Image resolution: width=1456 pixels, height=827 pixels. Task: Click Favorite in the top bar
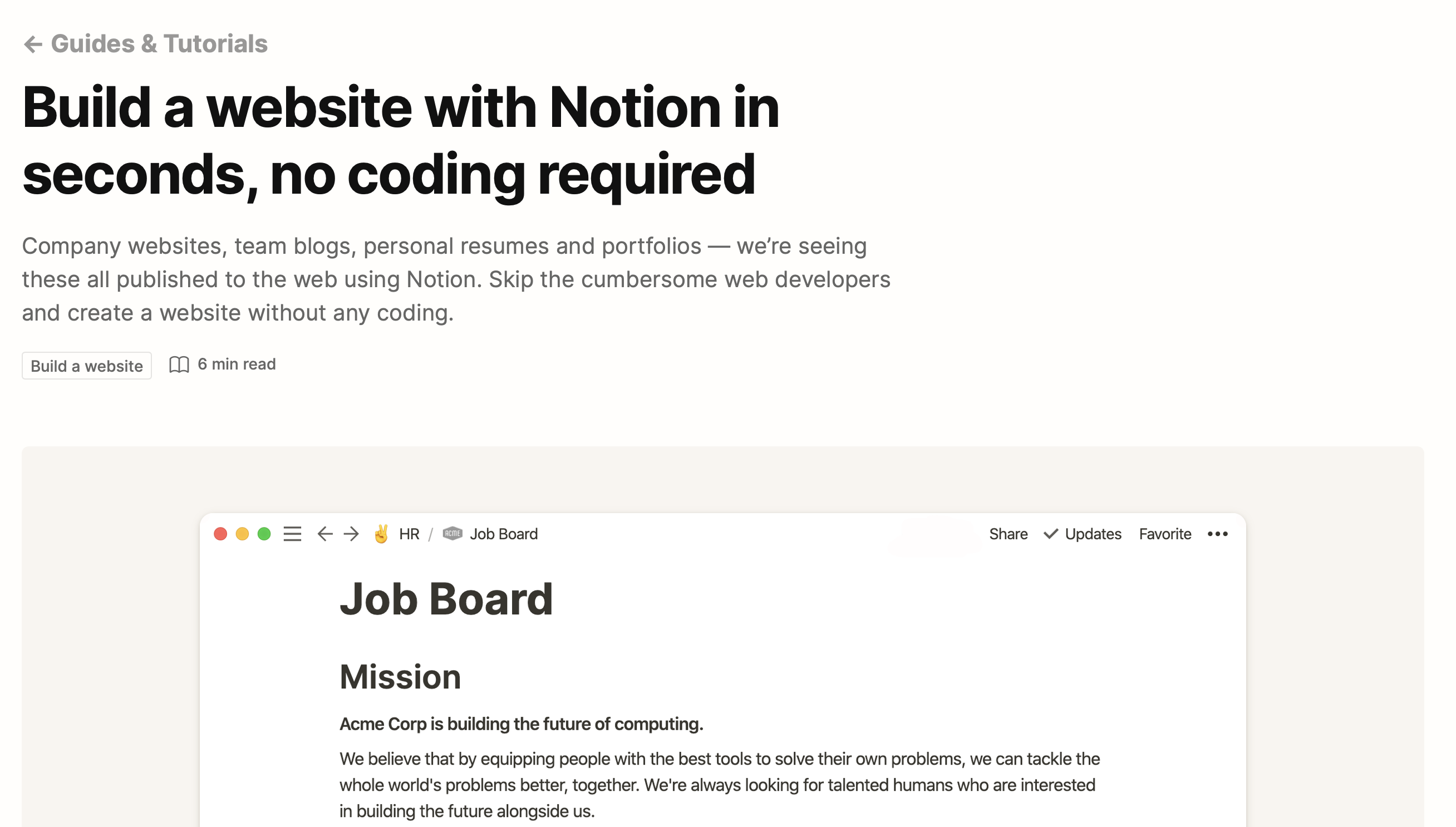1165,534
